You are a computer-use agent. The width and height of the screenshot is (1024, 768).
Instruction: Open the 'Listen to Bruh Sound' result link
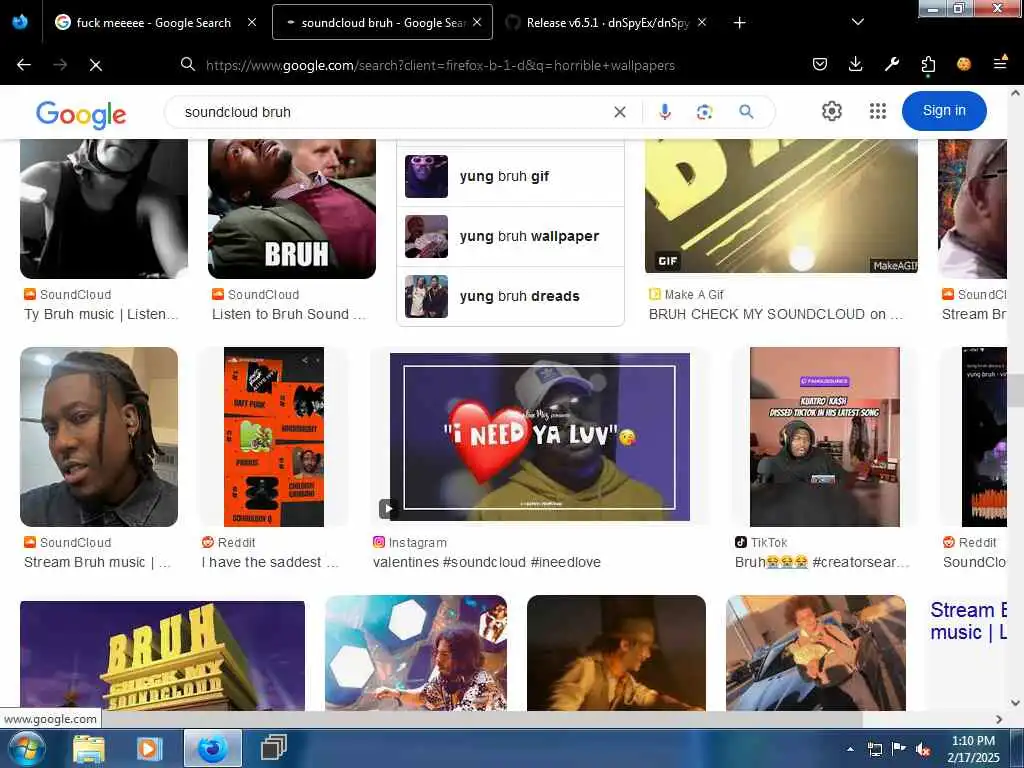[289, 314]
